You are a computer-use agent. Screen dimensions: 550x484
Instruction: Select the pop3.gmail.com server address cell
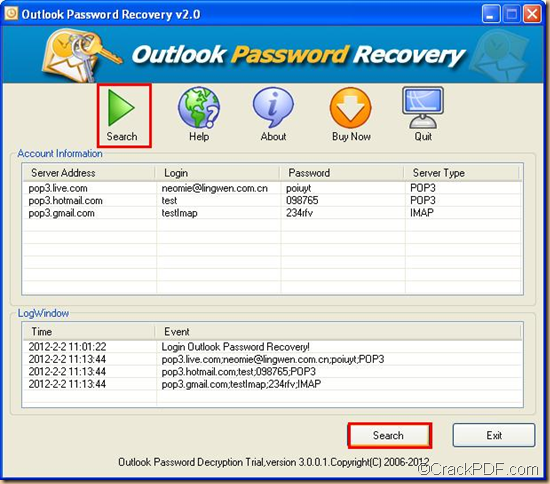tap(61, 213)
